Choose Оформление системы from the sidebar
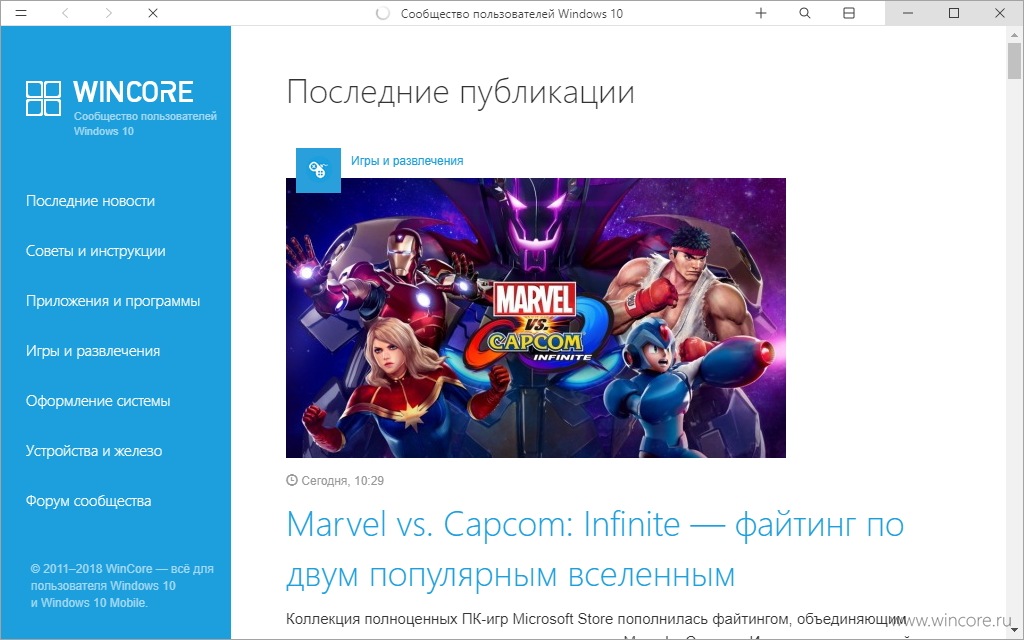Image resolution: width=1024 pixels, height=640 pixels. pos(98,401)
